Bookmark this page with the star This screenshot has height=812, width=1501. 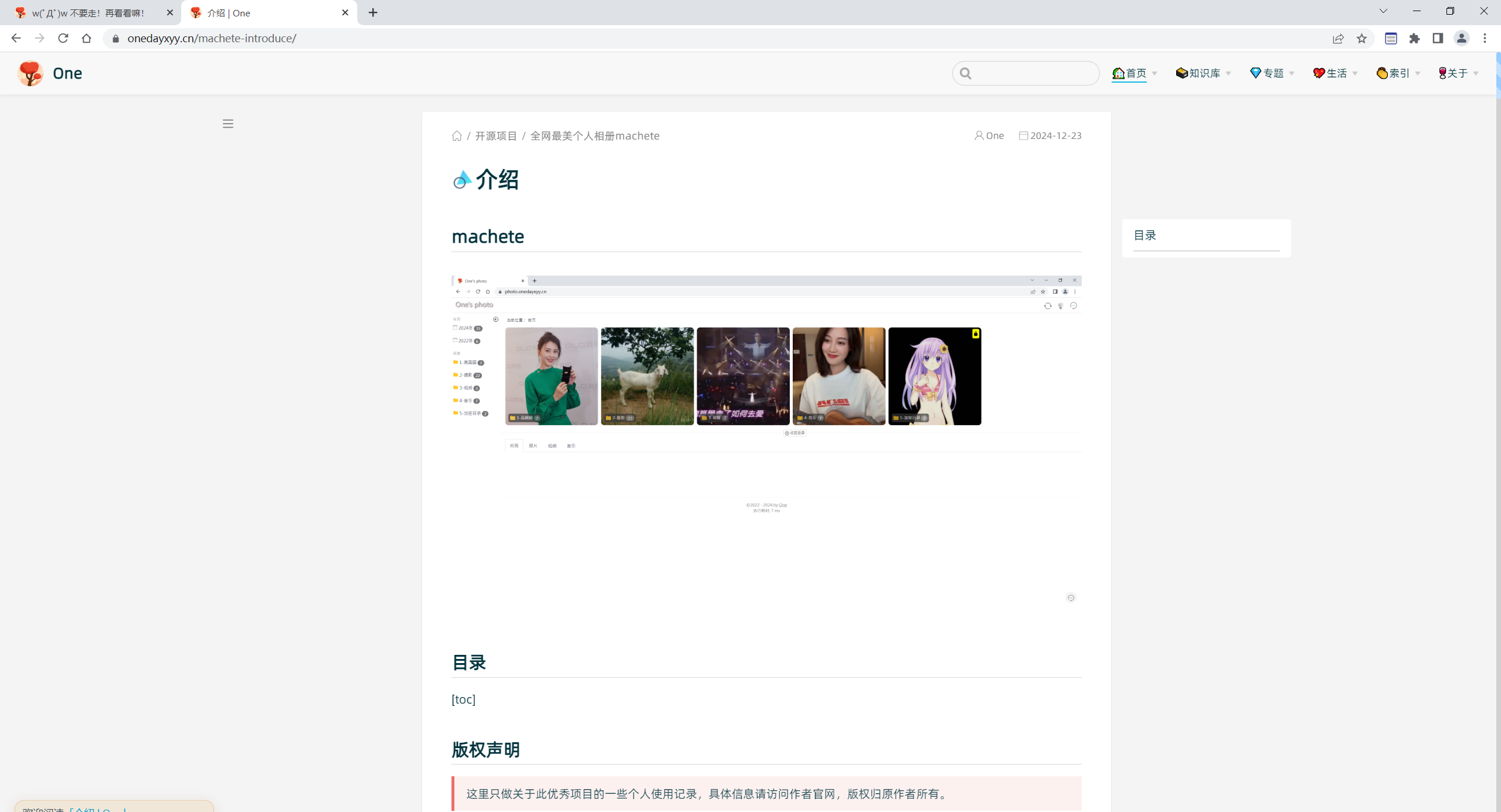point(1361,38)
